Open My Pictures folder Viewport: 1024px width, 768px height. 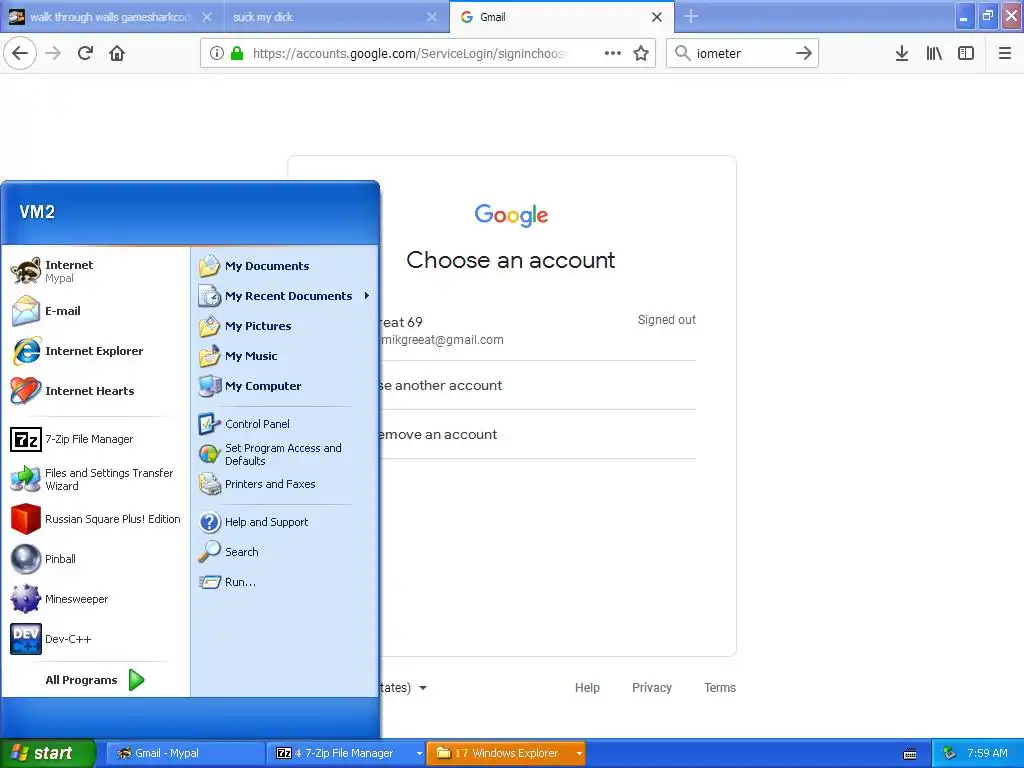(x=285, y=326)
